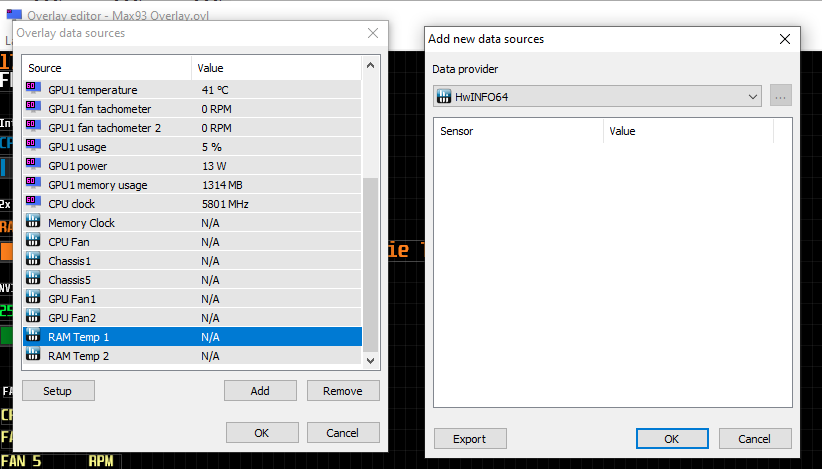The width and height of the screenshot is (822, 469).
Task: Select the 'GPU1 memory usage' row text
Action: click(x=98, y=185)
